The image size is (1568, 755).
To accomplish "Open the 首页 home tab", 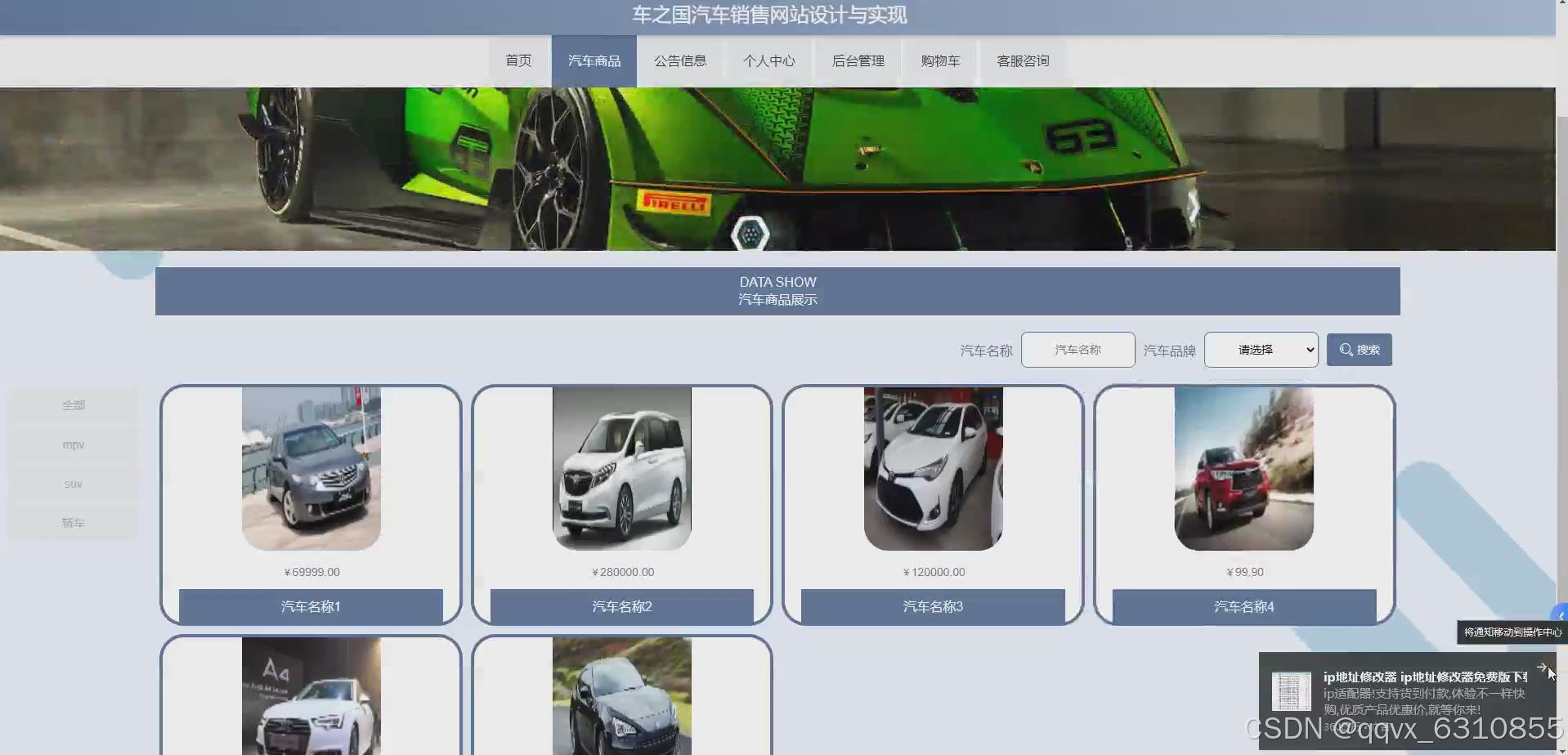I will coord(518,61).
